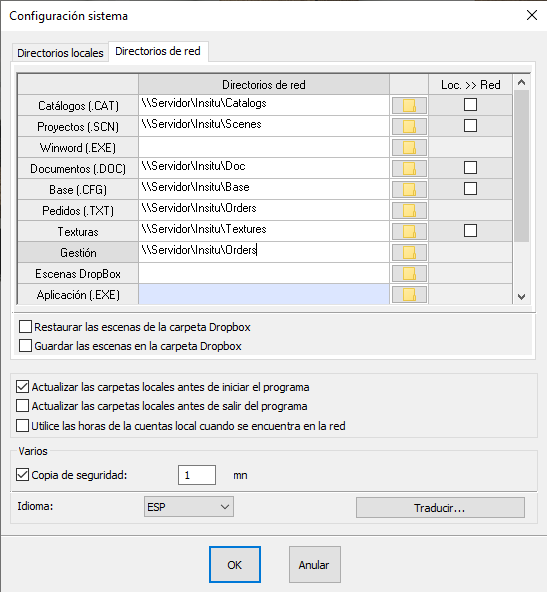Check Restaurar las escenas de la carpeta Dropbox
The image size is (547, 592).
pos(25,327)
